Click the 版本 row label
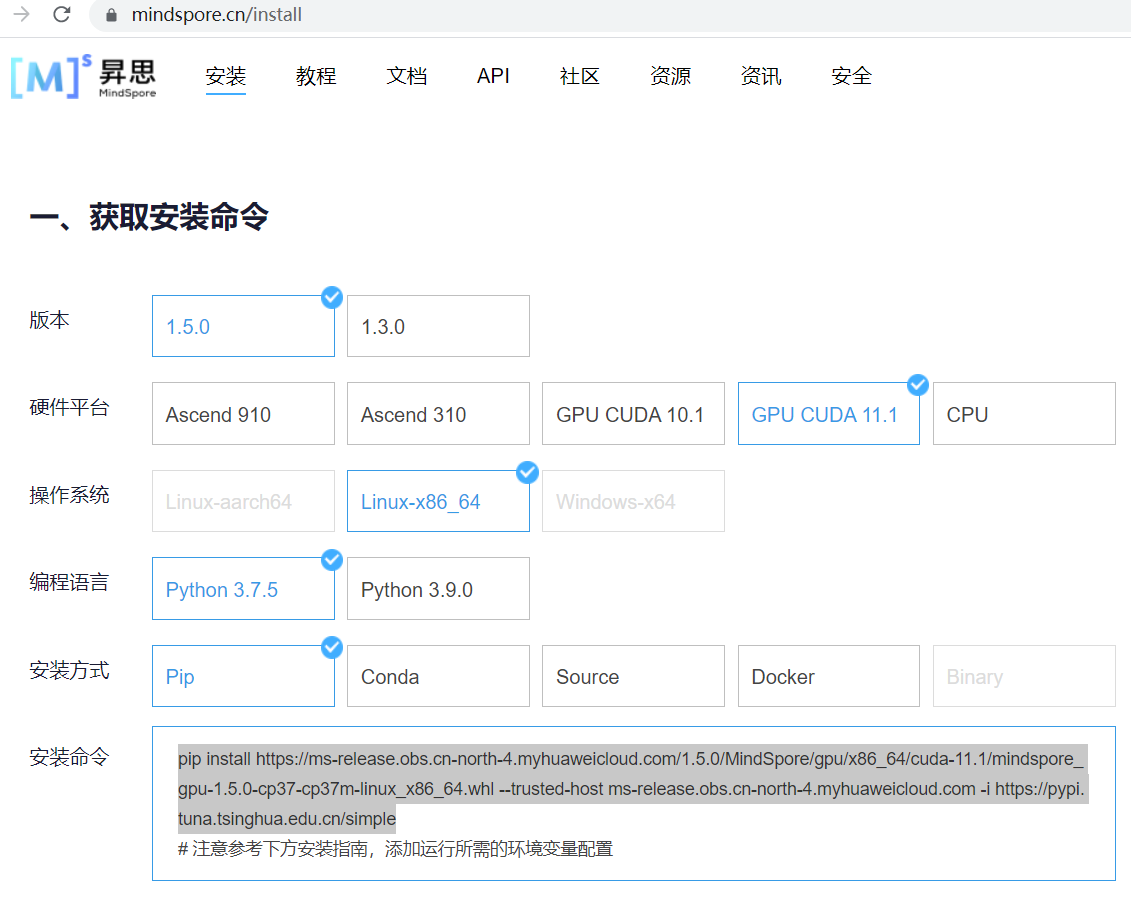Image resolution: width=1131 pixels, height=914 pixels. click(x=49, y=320)
